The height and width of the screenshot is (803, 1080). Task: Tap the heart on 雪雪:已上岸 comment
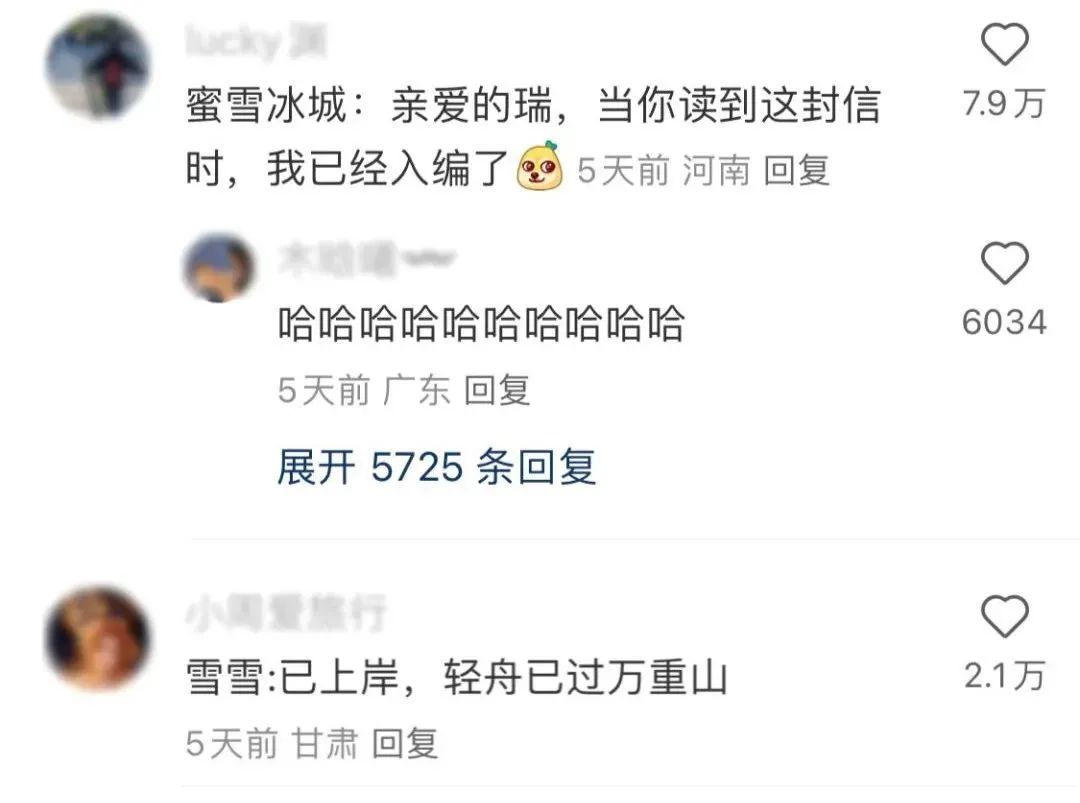(1004, 616)
